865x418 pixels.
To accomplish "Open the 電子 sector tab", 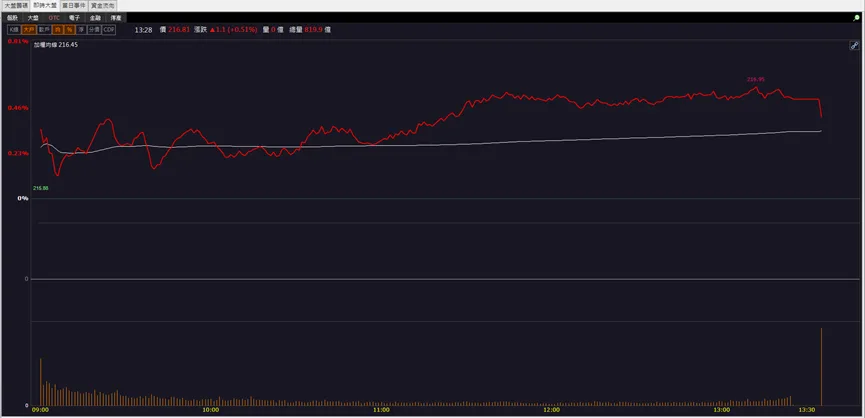I will tap(74, 18).
